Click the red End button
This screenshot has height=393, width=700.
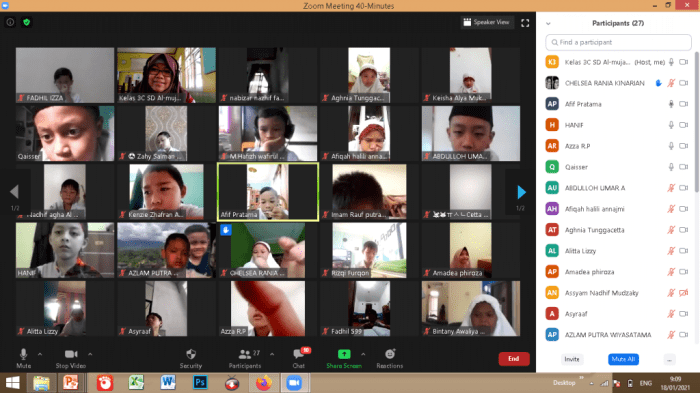coord(514,359)
